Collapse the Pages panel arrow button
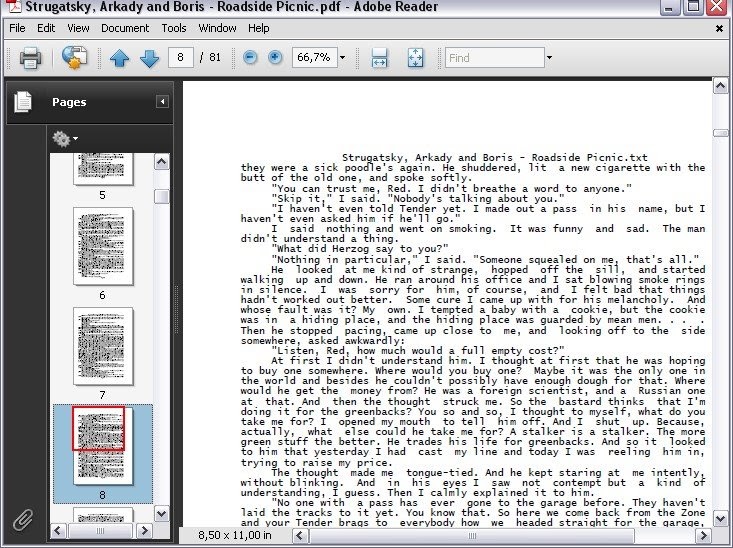 162,101
